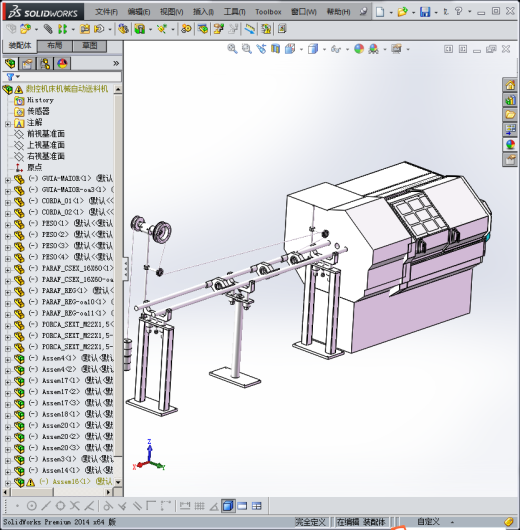Open the ConfigurationManager tab icon
This screenshot has height=530, width=520.
coord(45,64)
